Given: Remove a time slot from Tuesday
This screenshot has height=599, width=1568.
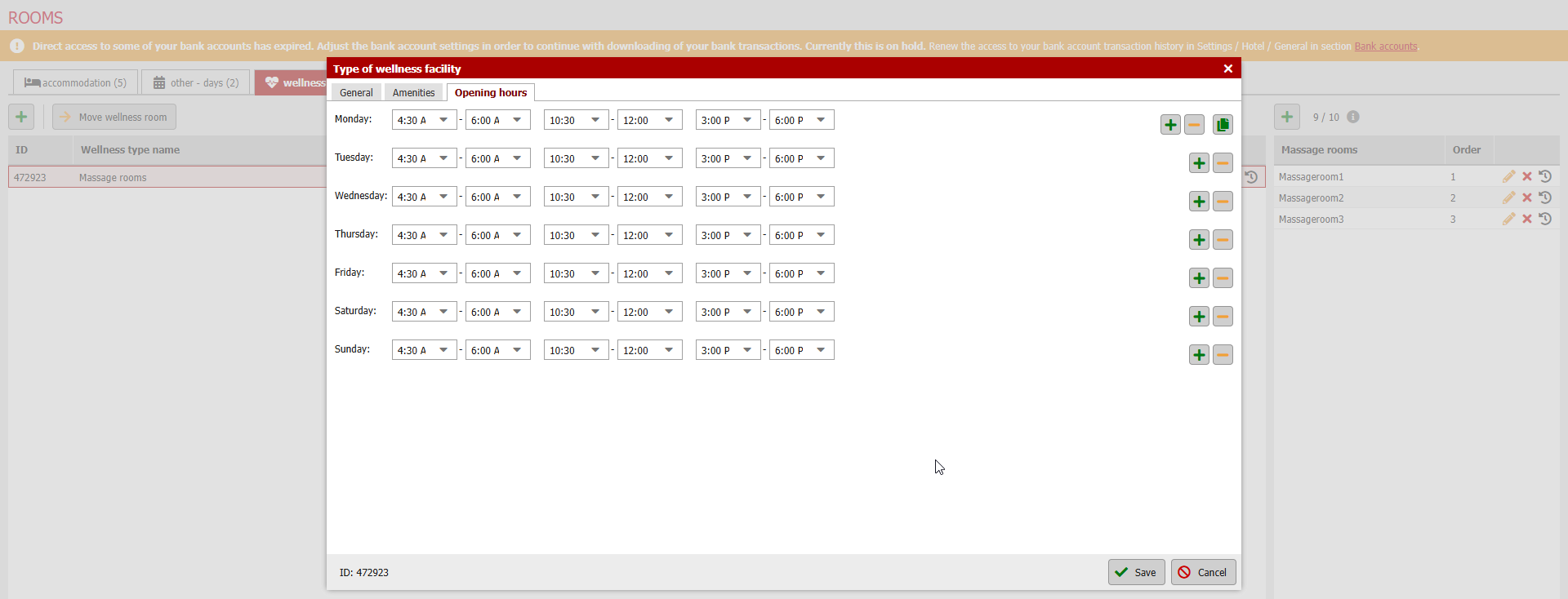Looking at the screenshot, I should tap(1223, 163).
